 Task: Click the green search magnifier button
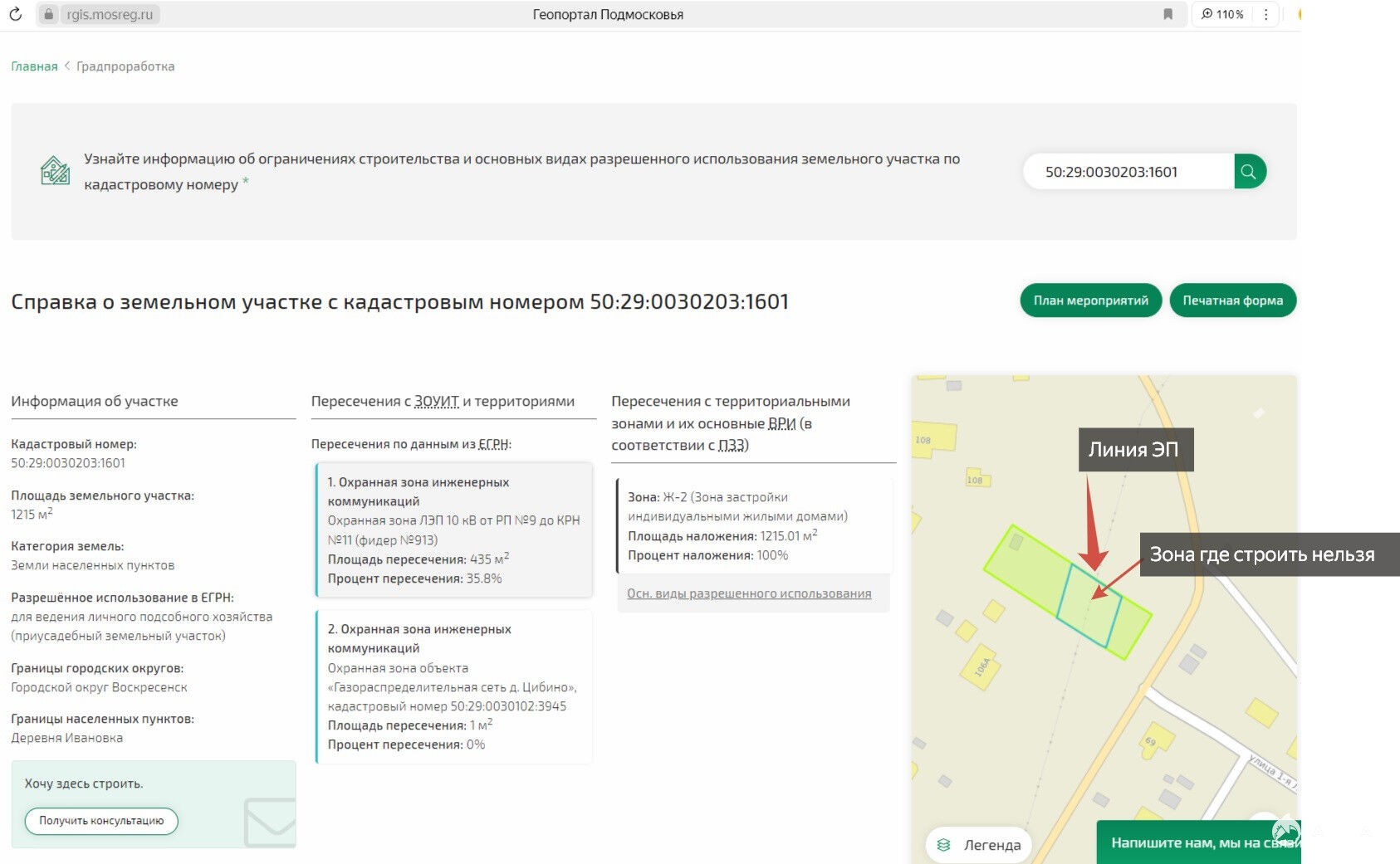1249,172
